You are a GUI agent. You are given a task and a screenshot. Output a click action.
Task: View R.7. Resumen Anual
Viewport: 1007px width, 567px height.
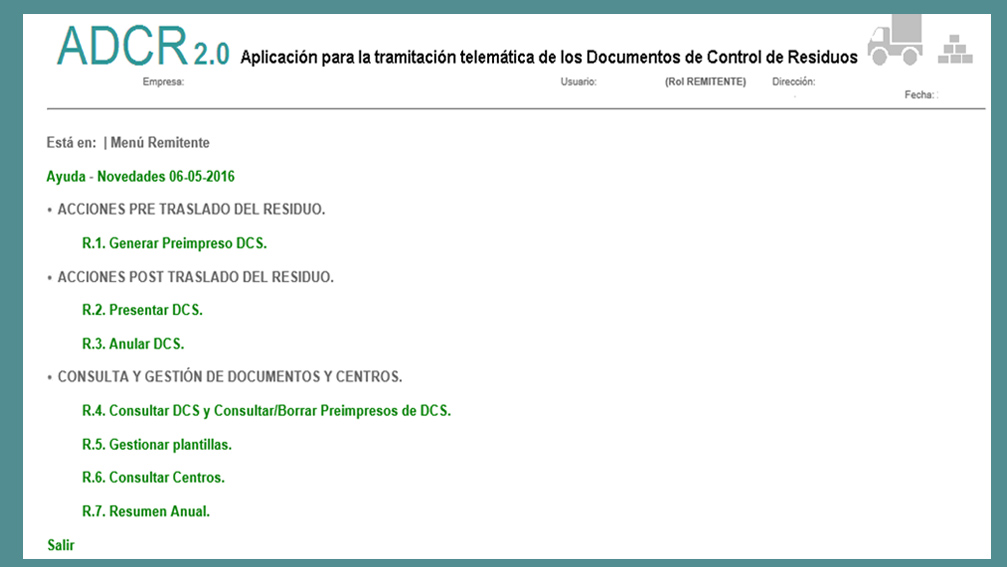pos(146,512)
